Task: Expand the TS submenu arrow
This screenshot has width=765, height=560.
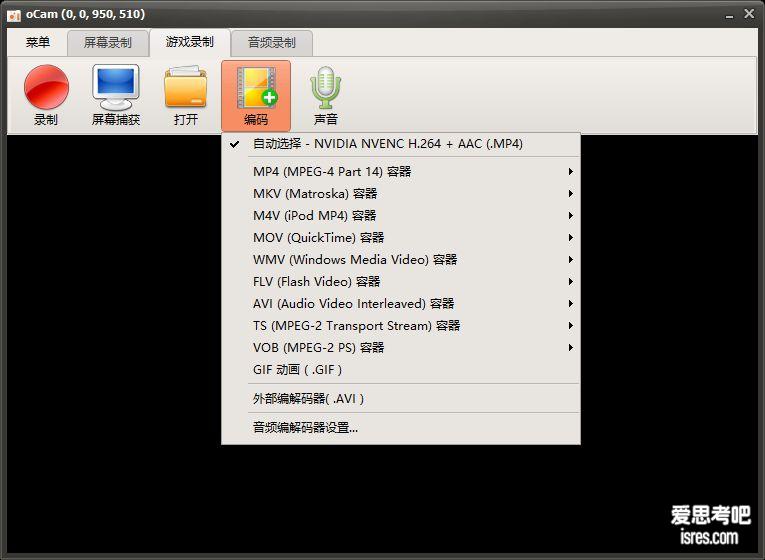Action: (x=570, y=325)
